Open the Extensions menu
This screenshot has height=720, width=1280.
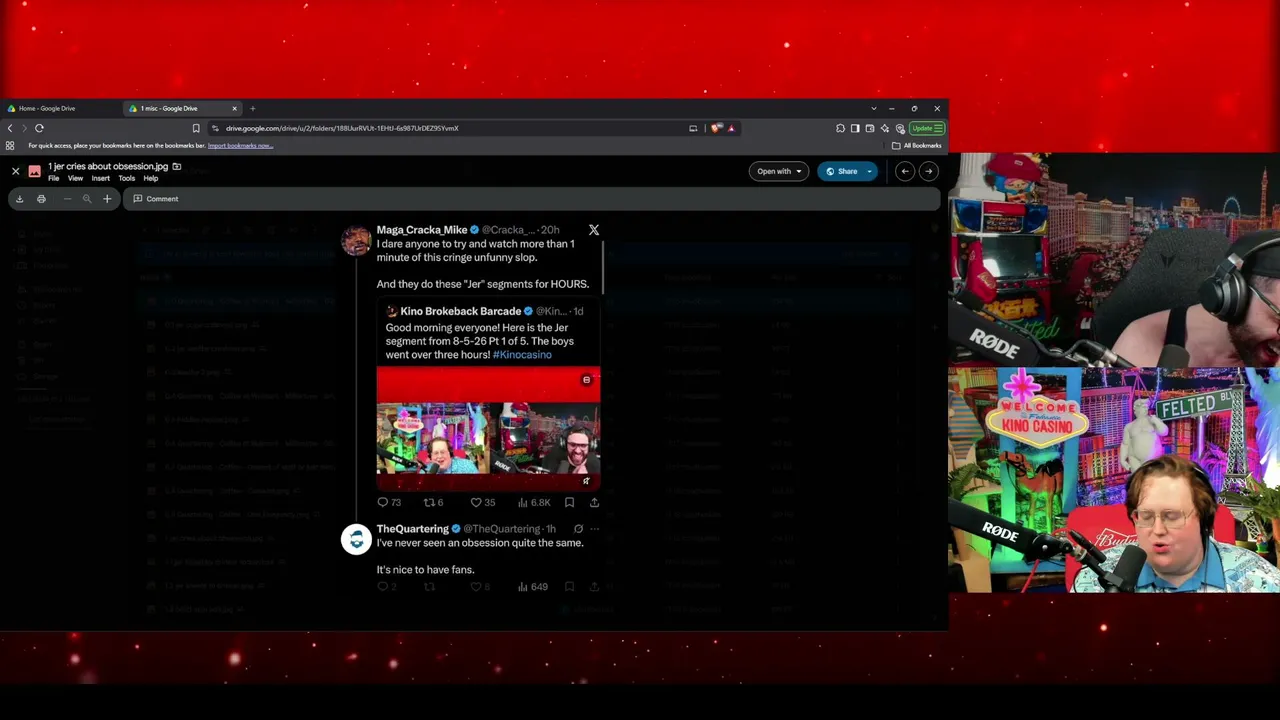tap(840, 128)
